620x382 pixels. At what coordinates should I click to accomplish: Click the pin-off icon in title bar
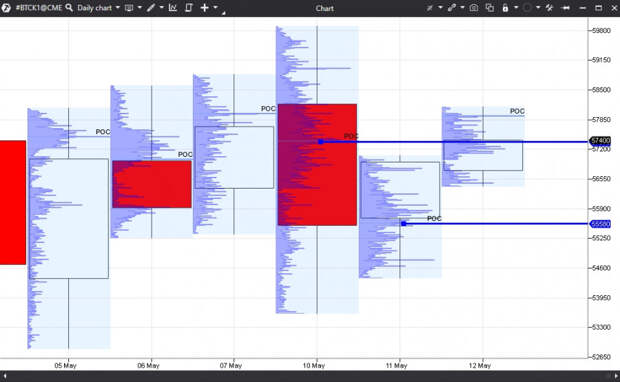[x=430, y=8]
